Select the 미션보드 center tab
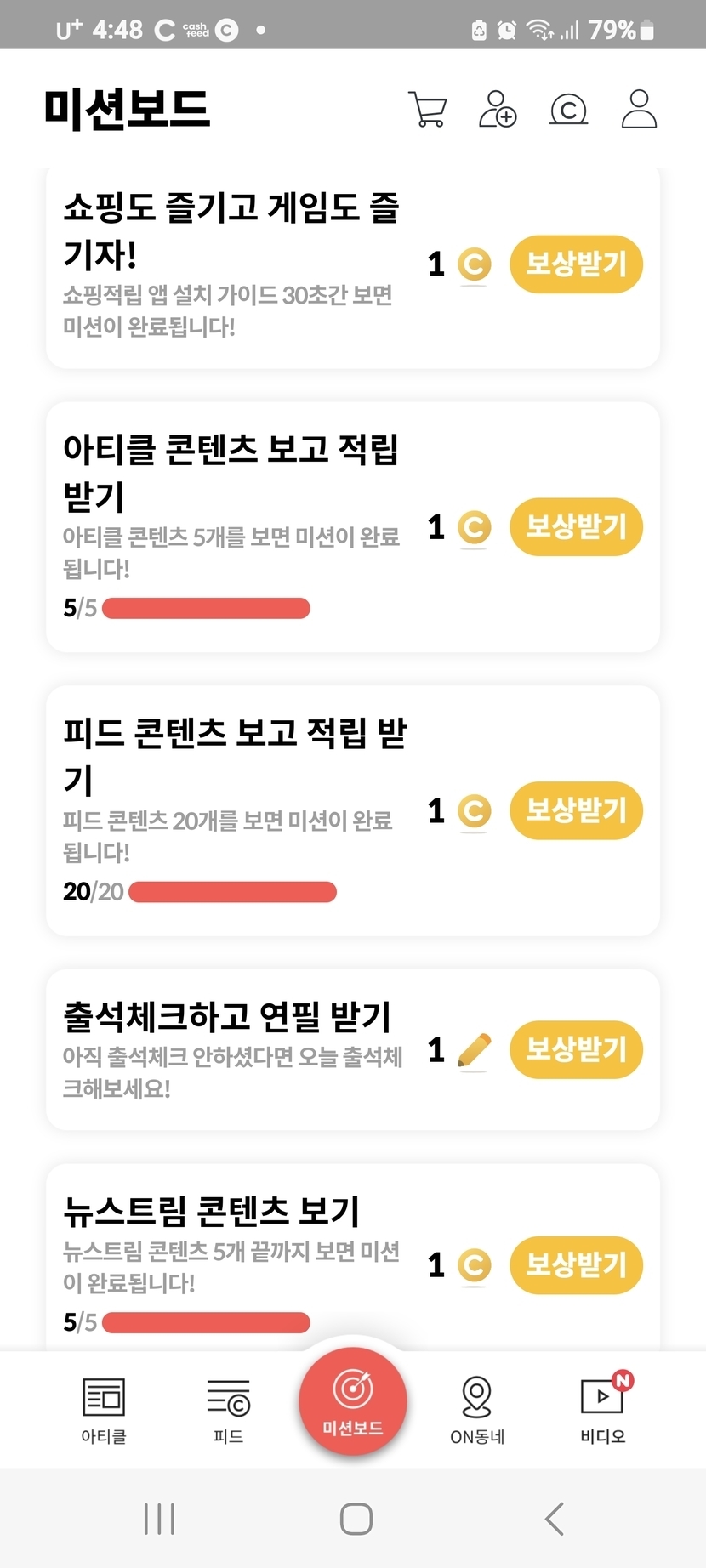 (352, 1400)
